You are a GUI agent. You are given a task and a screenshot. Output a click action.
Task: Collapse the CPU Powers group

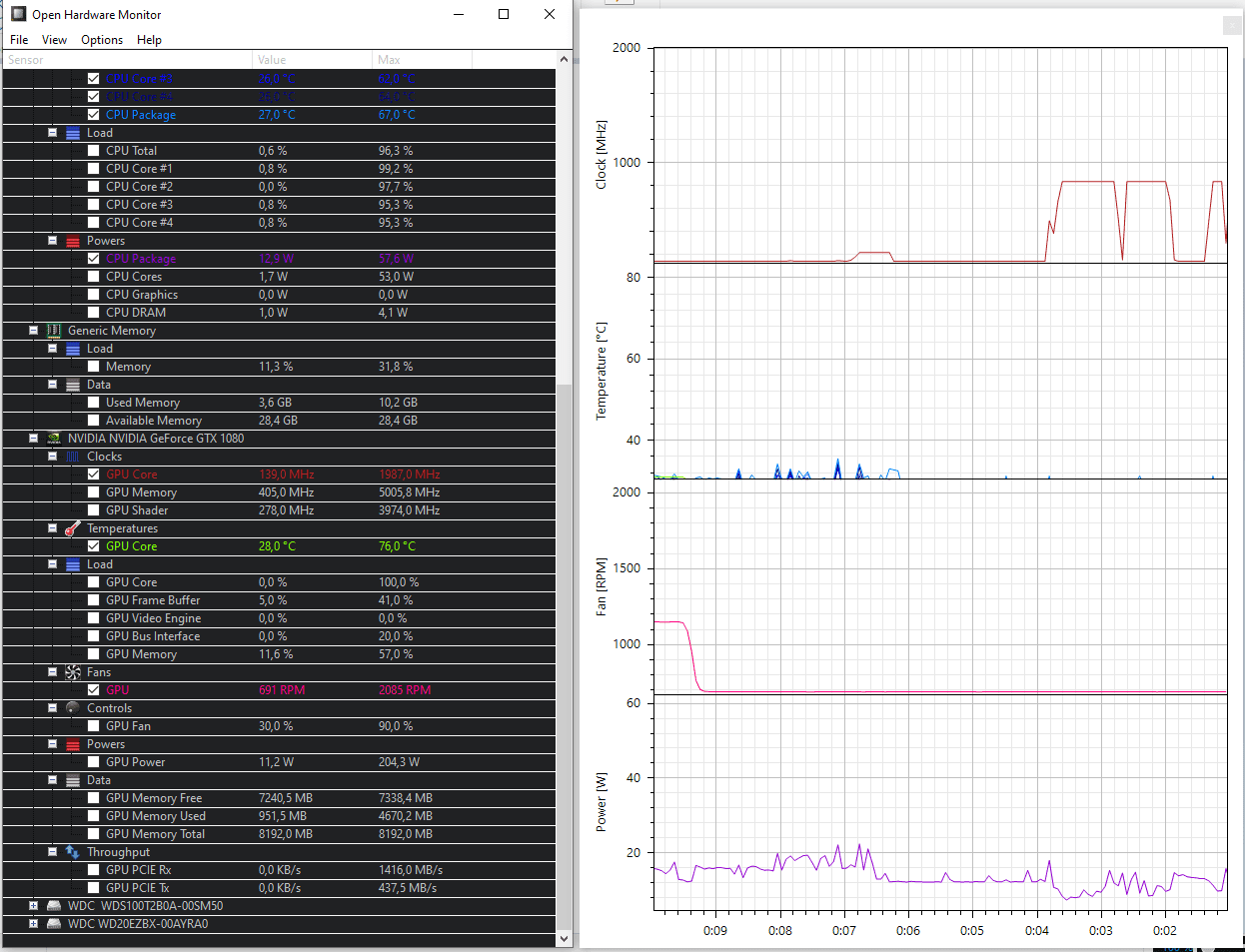coord(52,241)
